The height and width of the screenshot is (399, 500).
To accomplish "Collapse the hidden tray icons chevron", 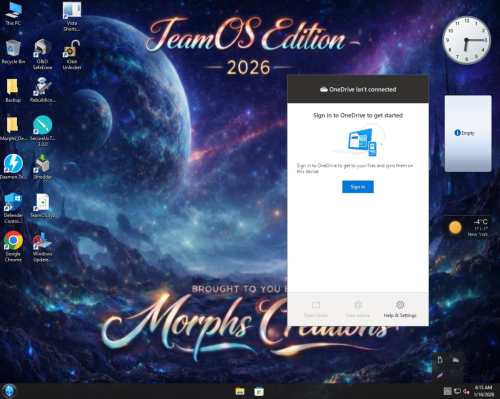I will pyautogui.click(x=448, y=391).
